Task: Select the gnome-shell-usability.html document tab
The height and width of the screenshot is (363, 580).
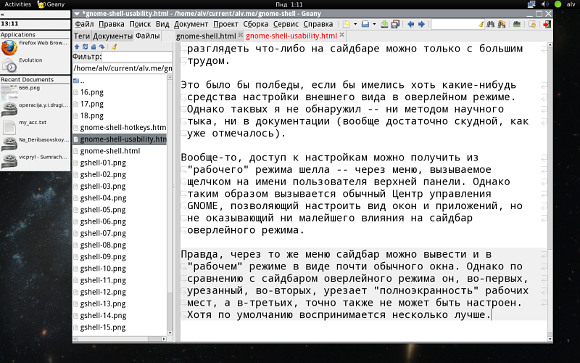Action: coord(291,36)
